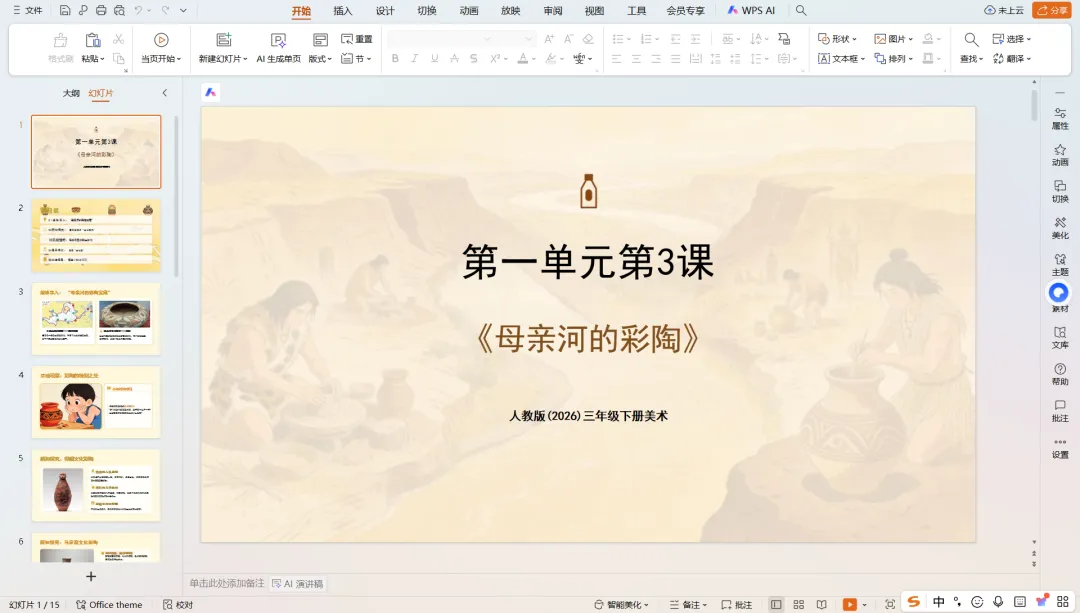Click 校对 proofread in status bar
1080x613 pixels.
tap(178, 604)
